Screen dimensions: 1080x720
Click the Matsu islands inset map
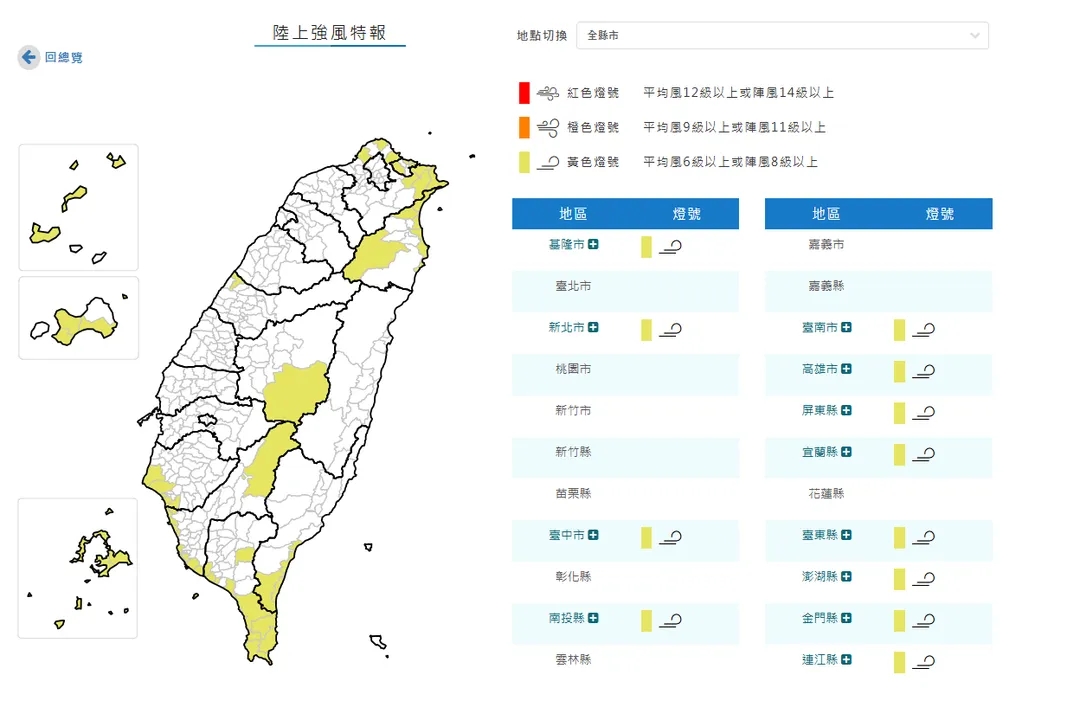79,207
